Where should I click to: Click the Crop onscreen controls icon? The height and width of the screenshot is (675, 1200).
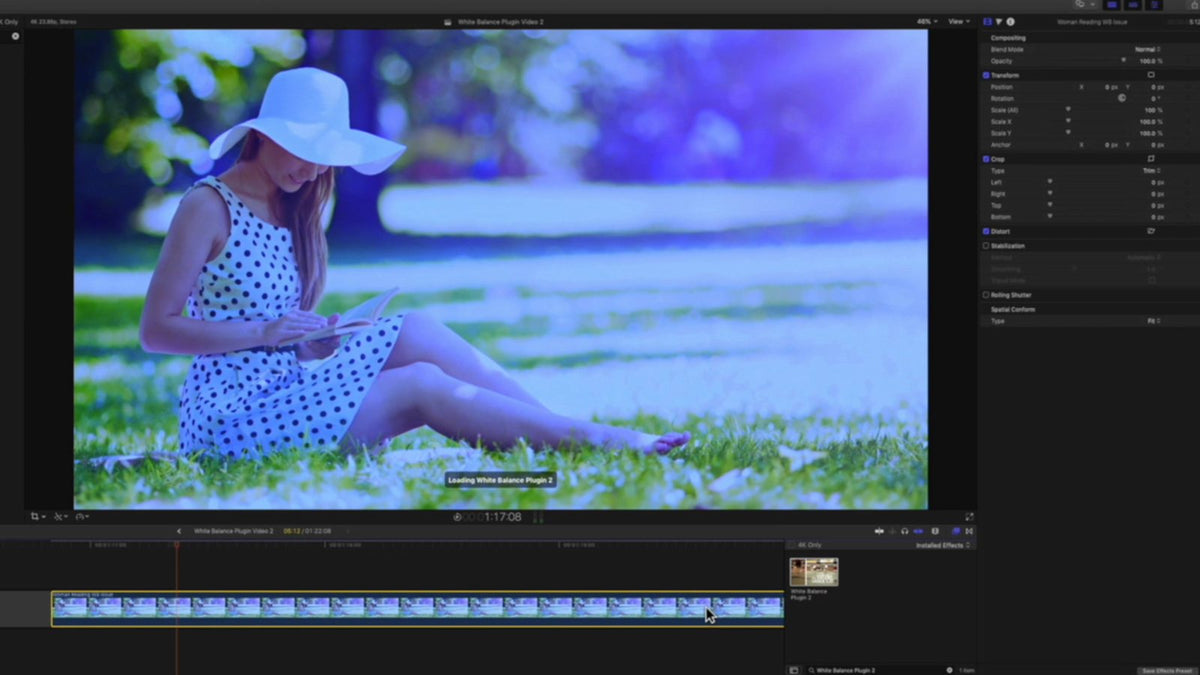tap(1151, 159)
